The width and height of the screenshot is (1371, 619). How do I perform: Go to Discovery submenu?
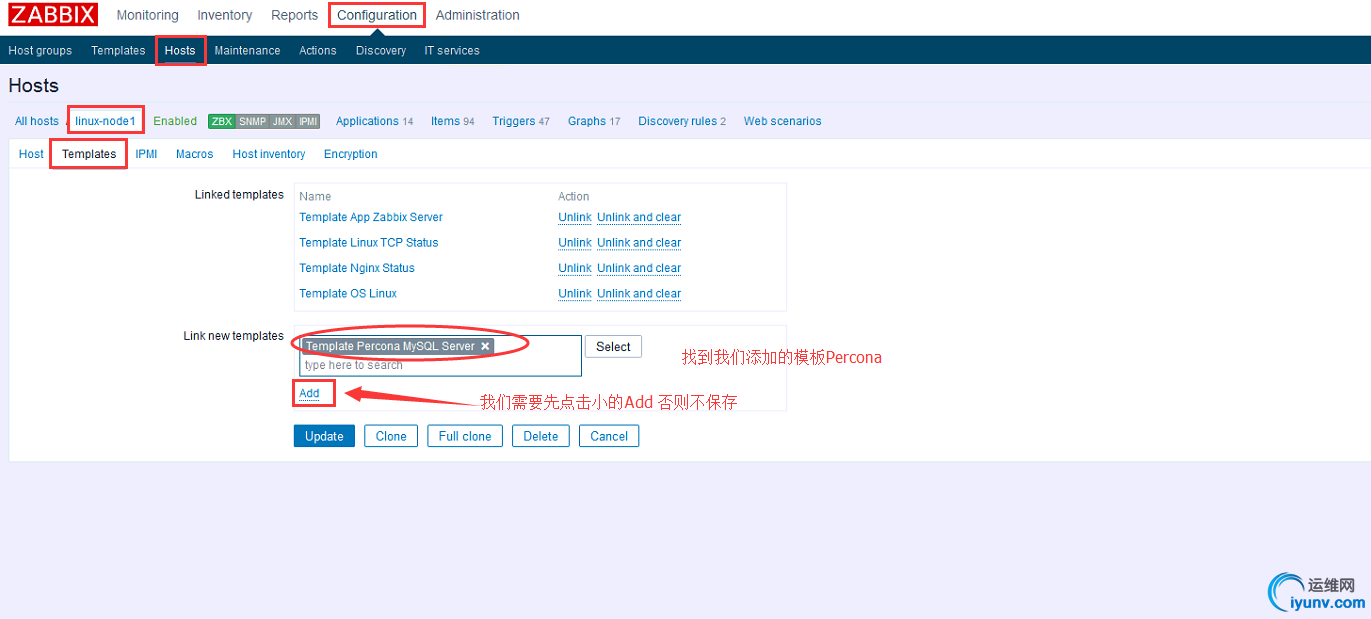click(381, 50)
